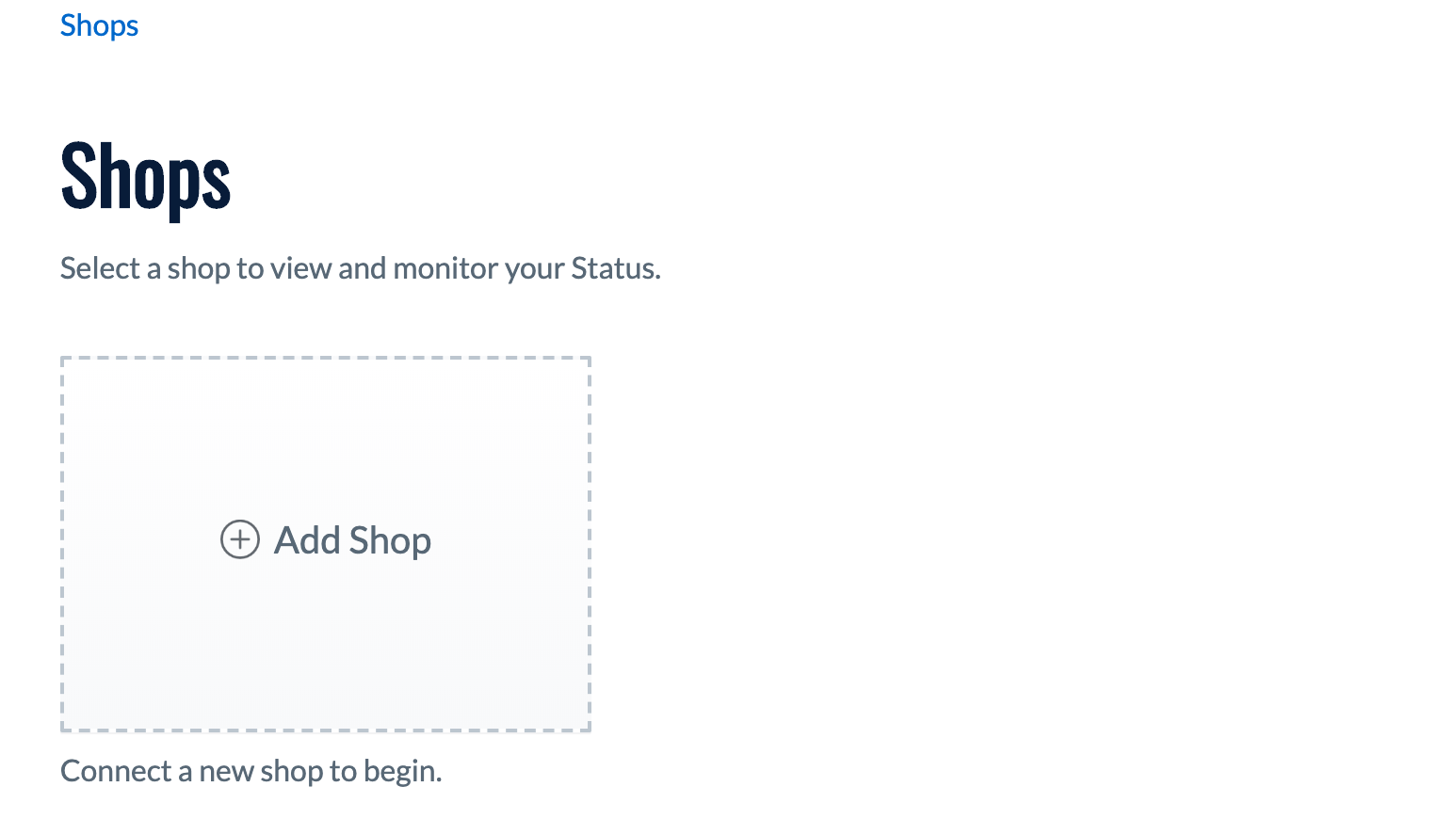Click empty area inside dashed shop box
This screenshot has width=1456, height=819.
pyautogui.click(x=326, y=433)
